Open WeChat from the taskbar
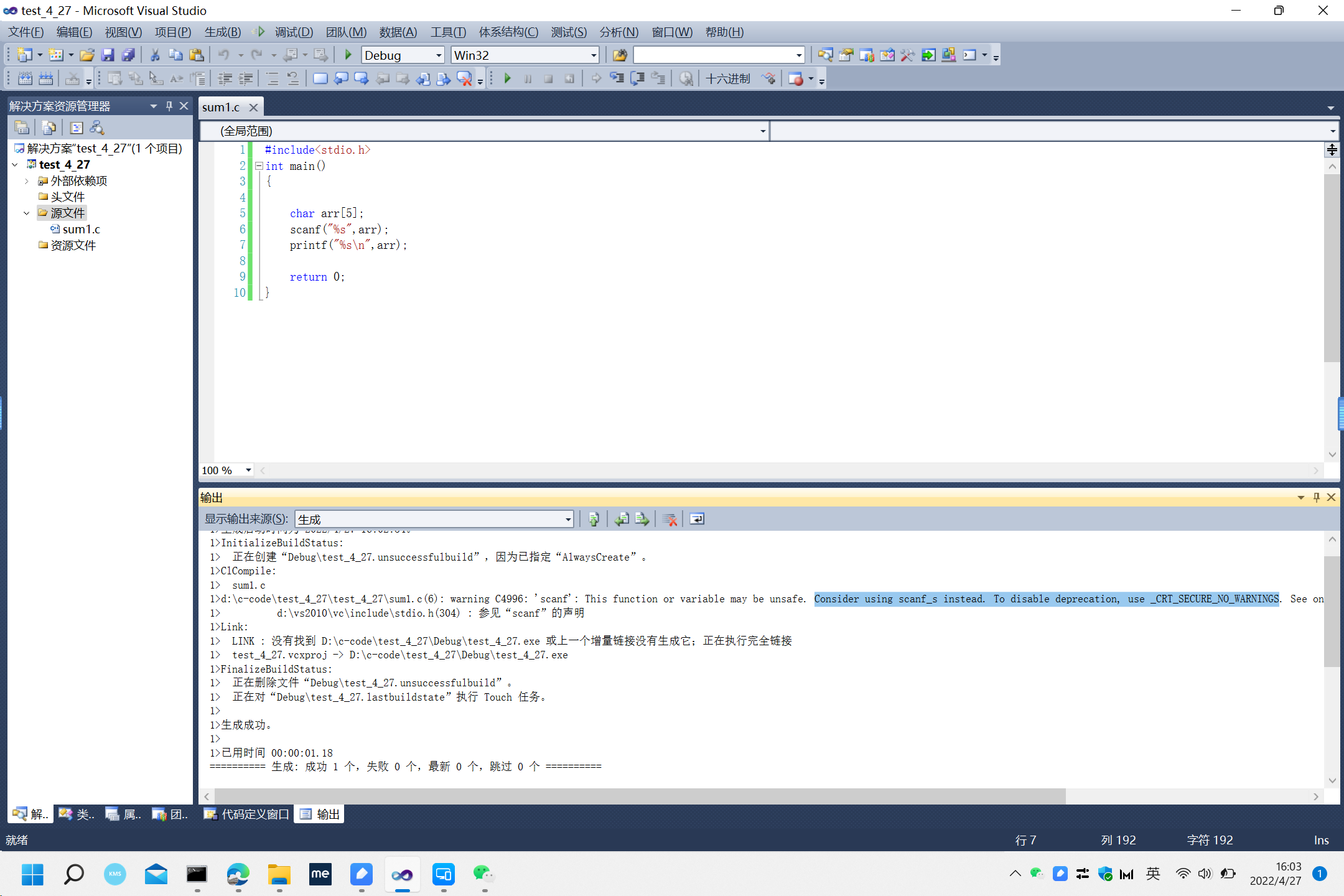Image resolution: width=1344 pixels, height=896 pixels. (x=483, y=874)
